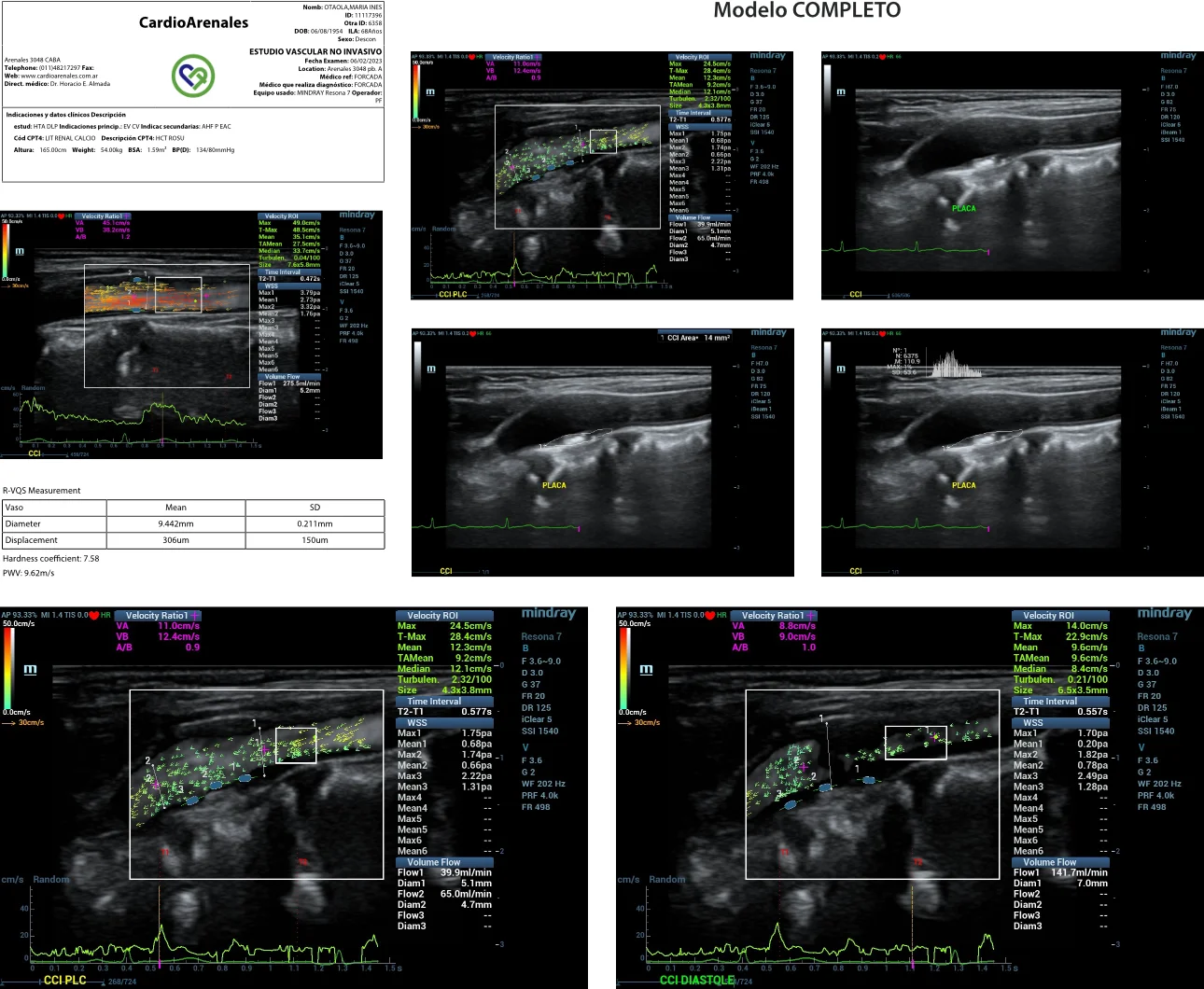This screenshot has height=989, width=1204.
Task: Click the 'VA 8.8cm/s' velocity ratio value
Action: pos(774,626)
